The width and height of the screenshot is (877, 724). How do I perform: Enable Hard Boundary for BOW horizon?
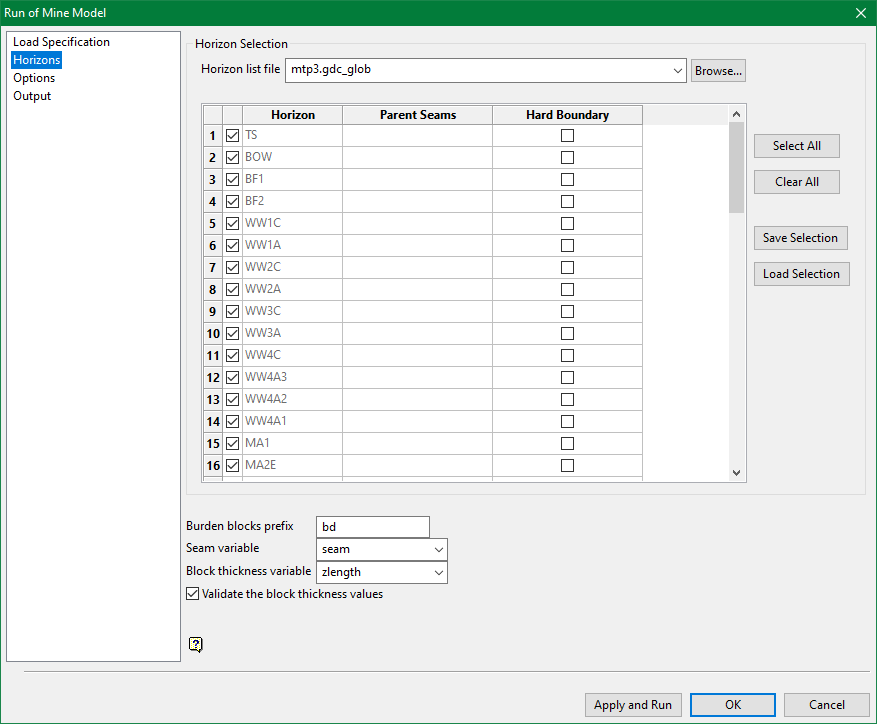[x=567, y=157]
